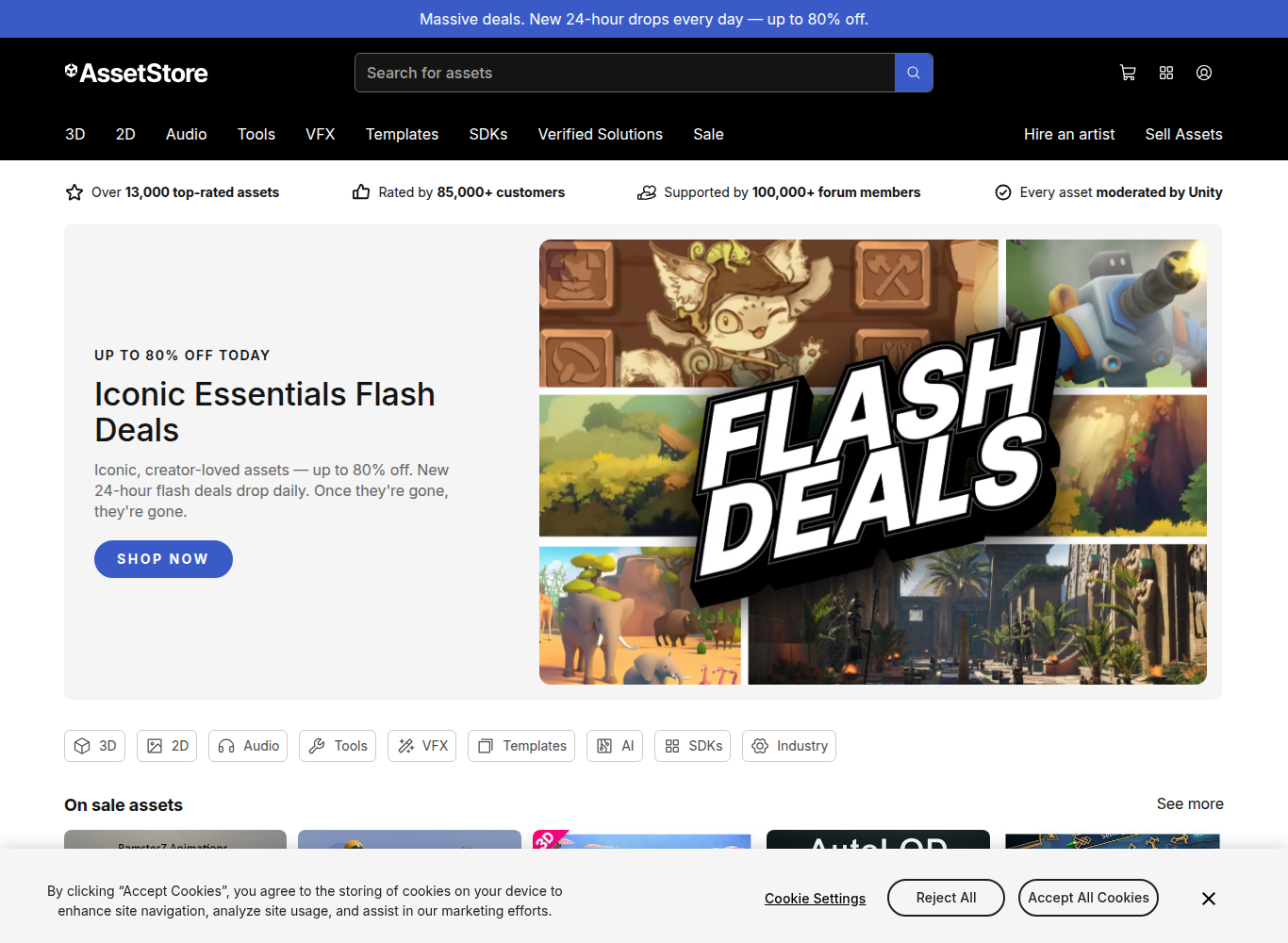This screenshot has width=1288, height=943.
Task: Follow the Sell Assets link
Action: pos(1184,134)
